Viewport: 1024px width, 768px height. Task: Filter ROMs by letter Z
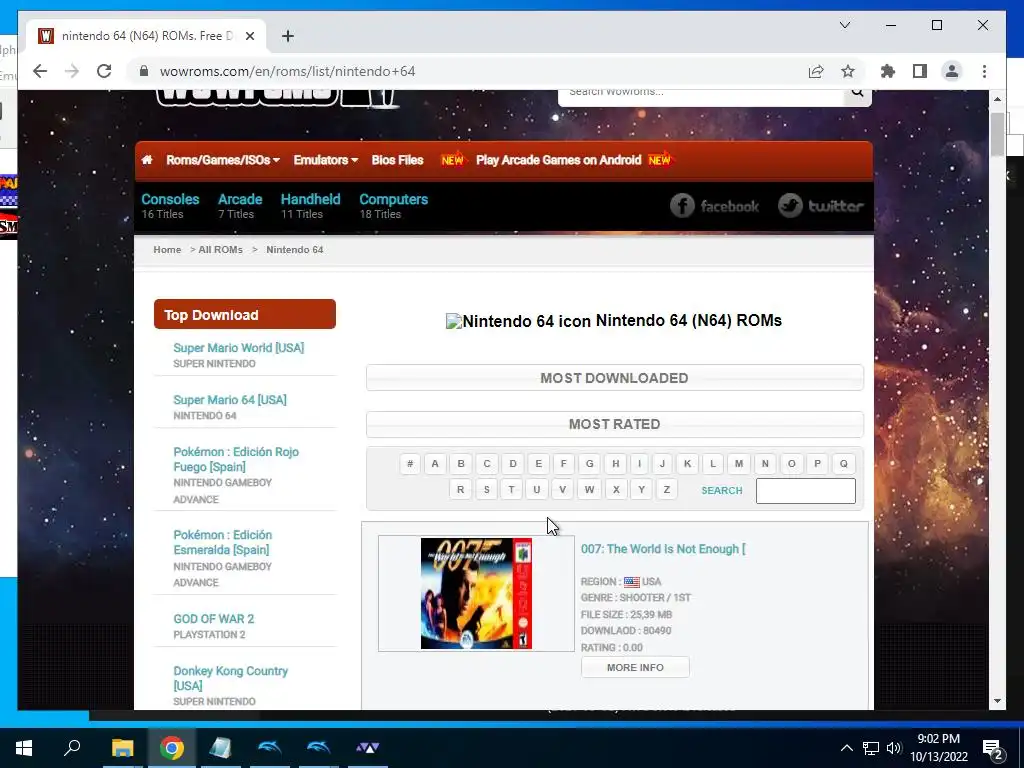[x=666, y=490]
